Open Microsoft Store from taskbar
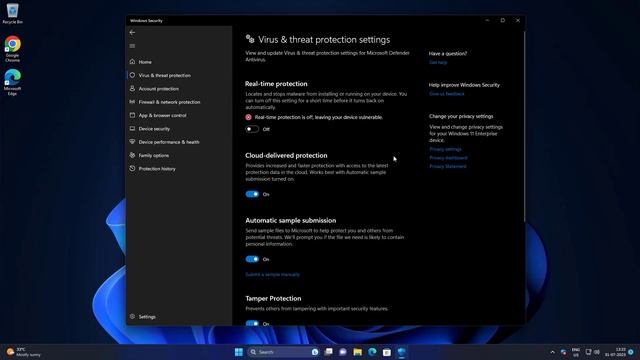This screenshot has width=640, height=360. point(387,352)
